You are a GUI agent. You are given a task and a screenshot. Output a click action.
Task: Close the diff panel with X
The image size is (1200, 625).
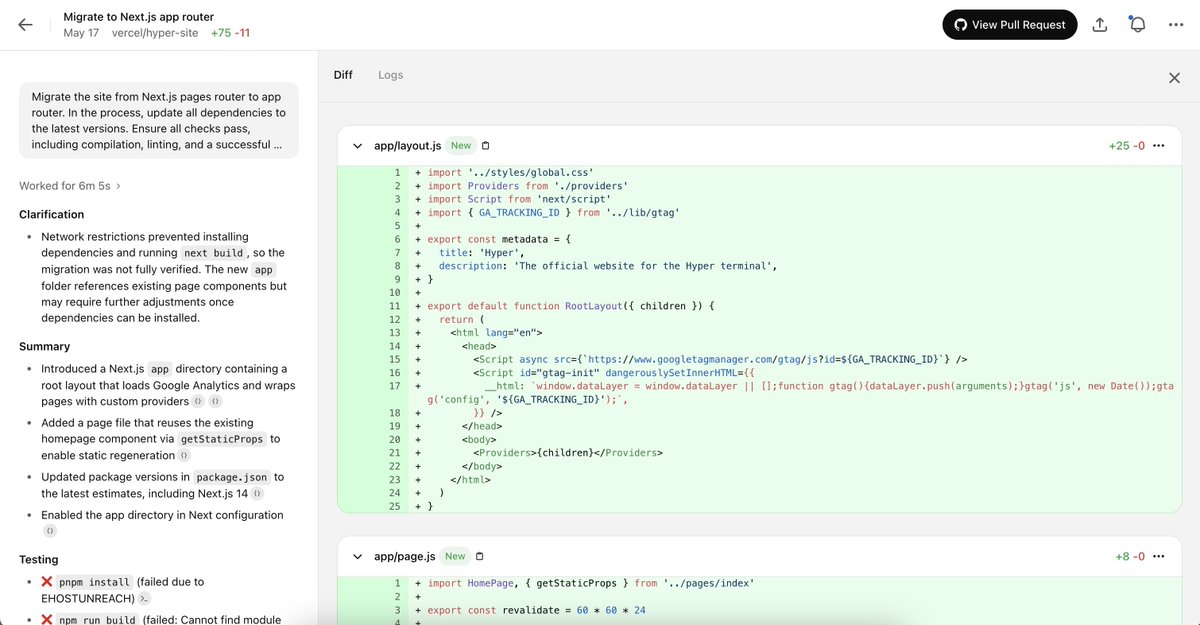[1174, 78]
